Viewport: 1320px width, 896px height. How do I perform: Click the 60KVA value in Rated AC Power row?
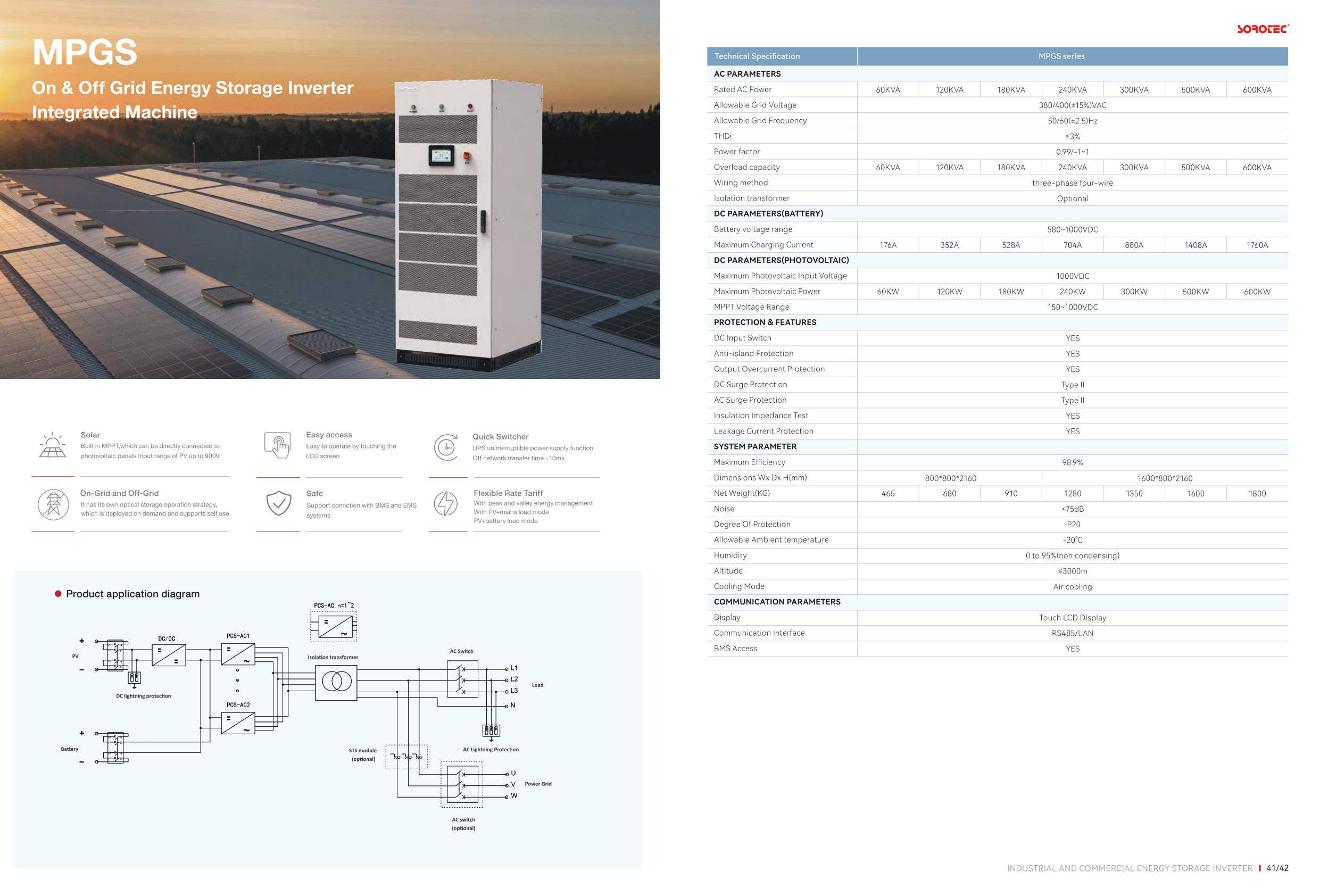[888, 90]
